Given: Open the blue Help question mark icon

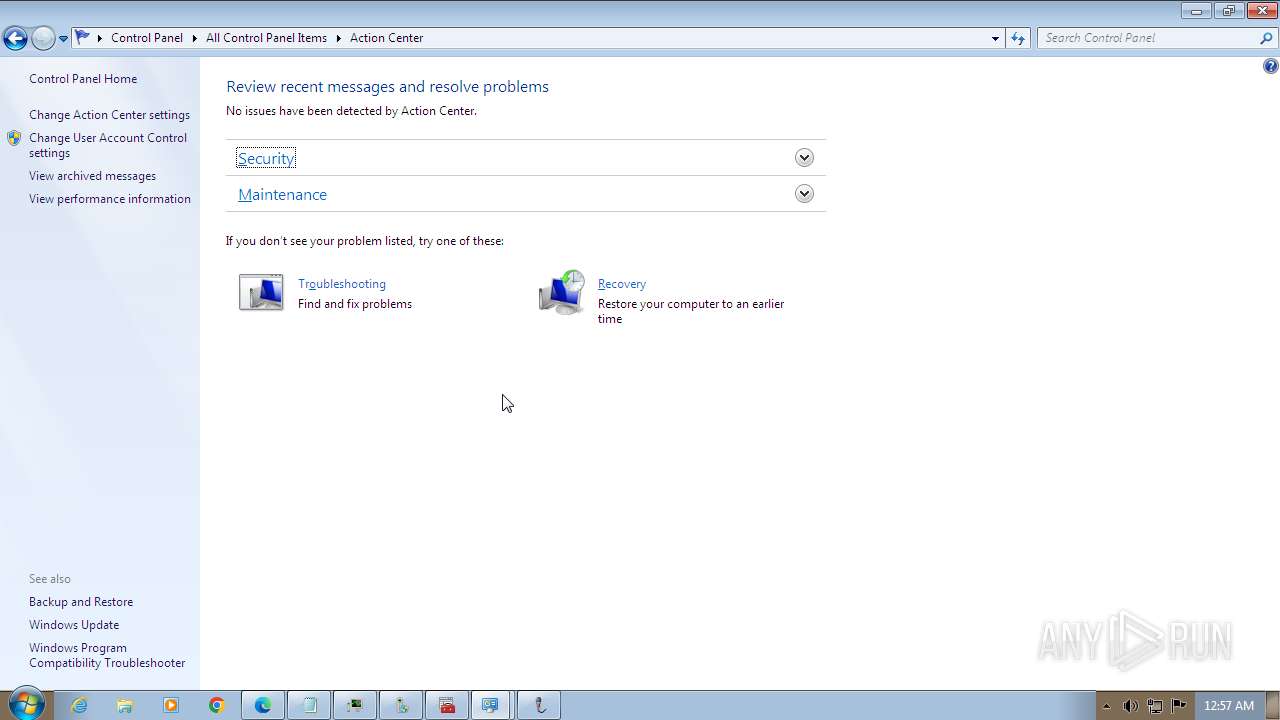Looking at the screenshot, I should click(x=1270, y=66).
